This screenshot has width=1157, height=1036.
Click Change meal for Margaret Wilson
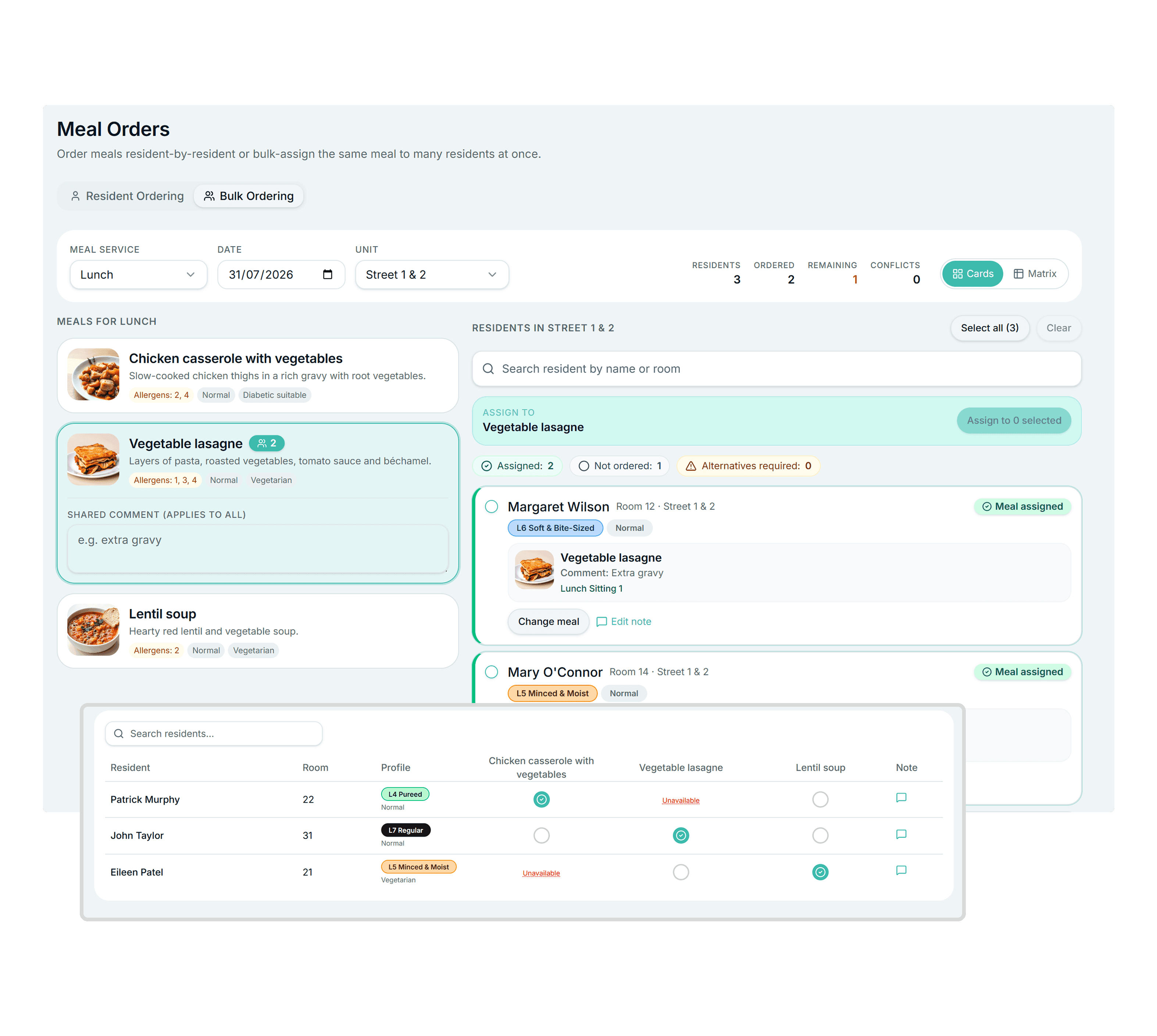(548, 621)
